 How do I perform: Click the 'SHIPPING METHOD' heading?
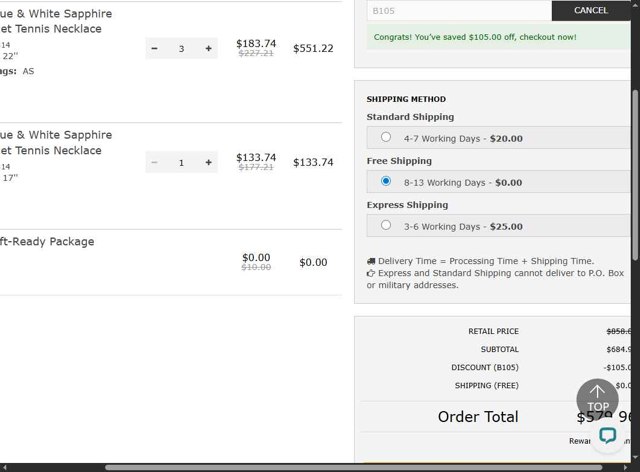[x=406, y=99]
